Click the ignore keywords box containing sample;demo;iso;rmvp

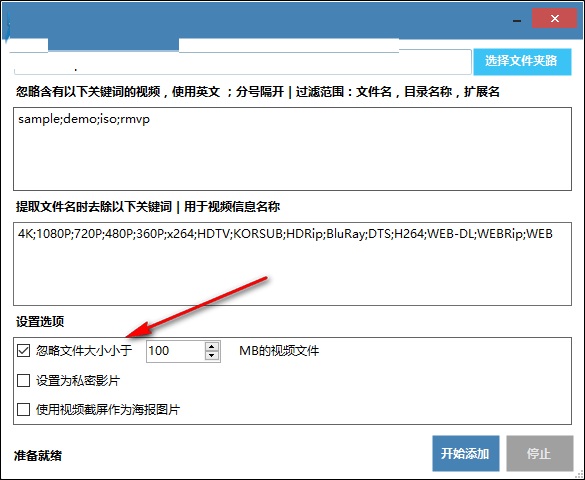point(292,149)
